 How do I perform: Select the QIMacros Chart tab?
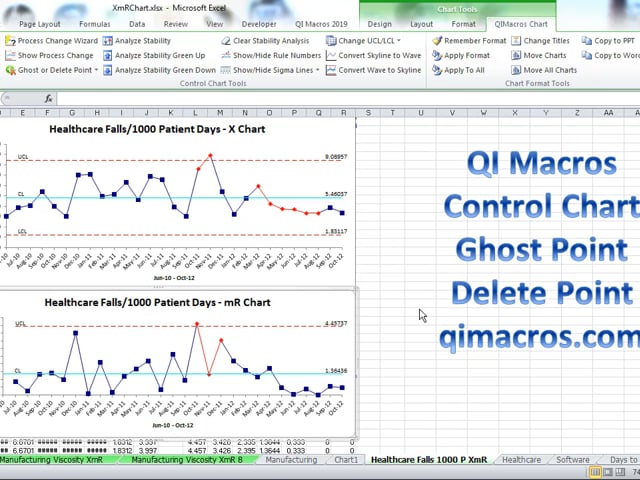click(521, 24)
